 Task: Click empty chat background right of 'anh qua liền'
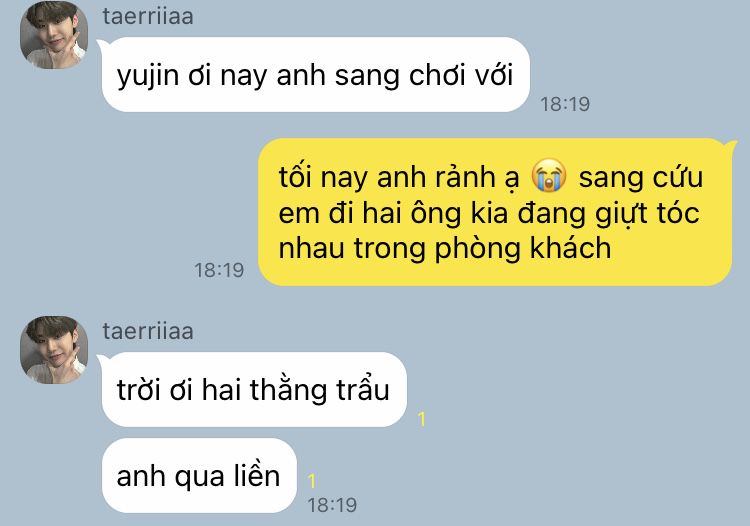(526, 476)
